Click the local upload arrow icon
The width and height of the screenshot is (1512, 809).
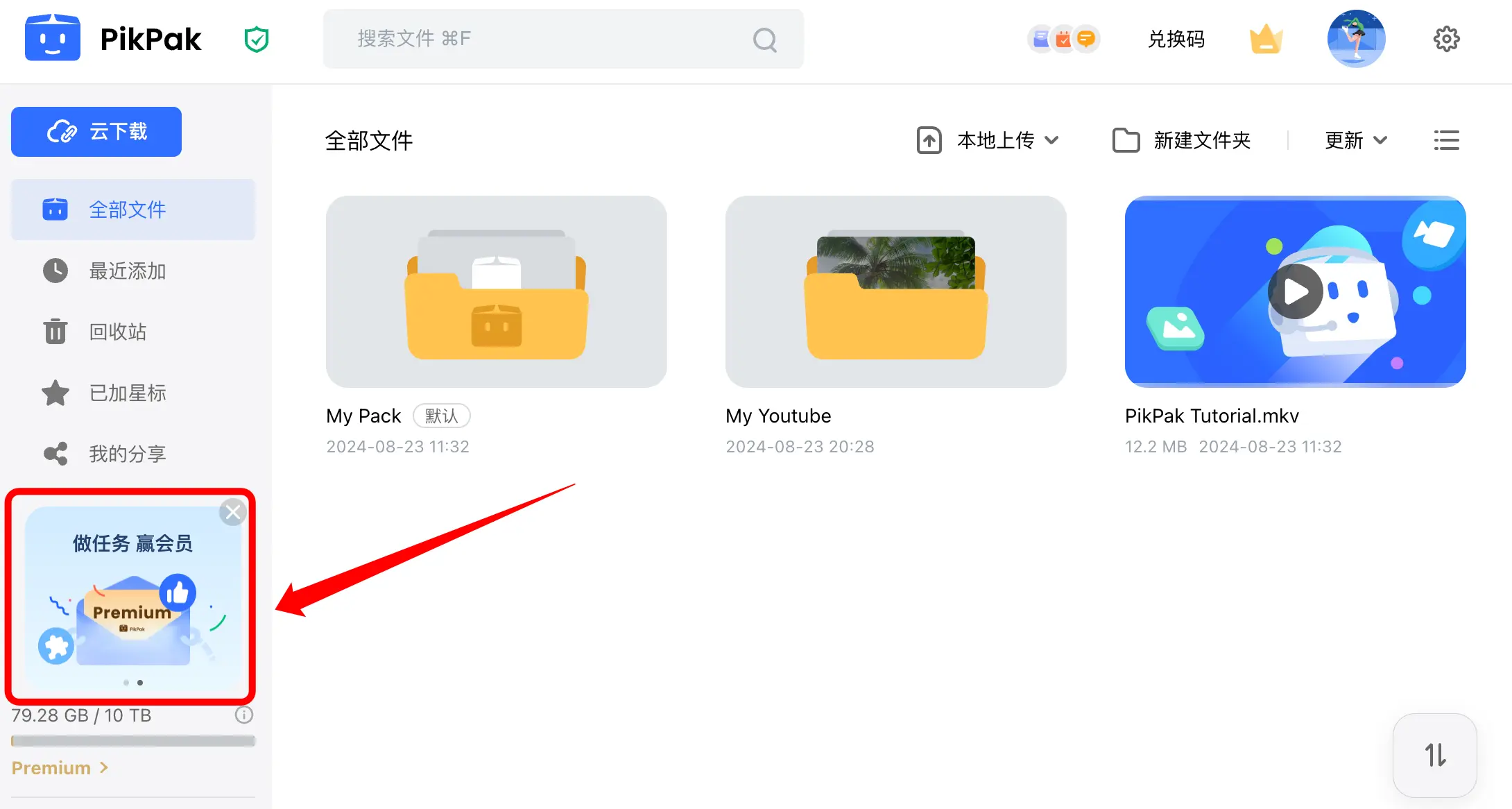[x=929, y=140]
